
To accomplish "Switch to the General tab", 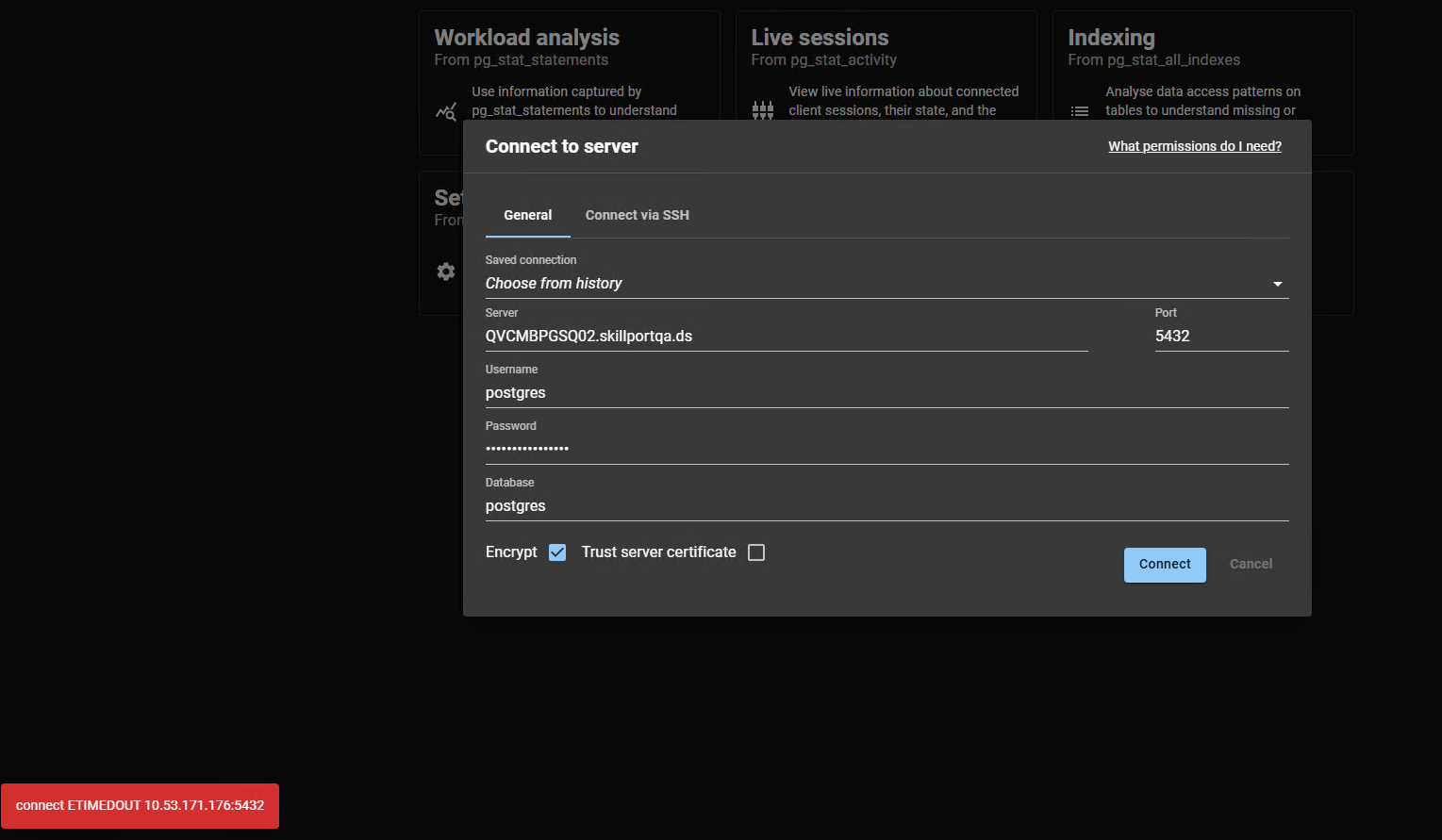I will [x=527, y=215].
